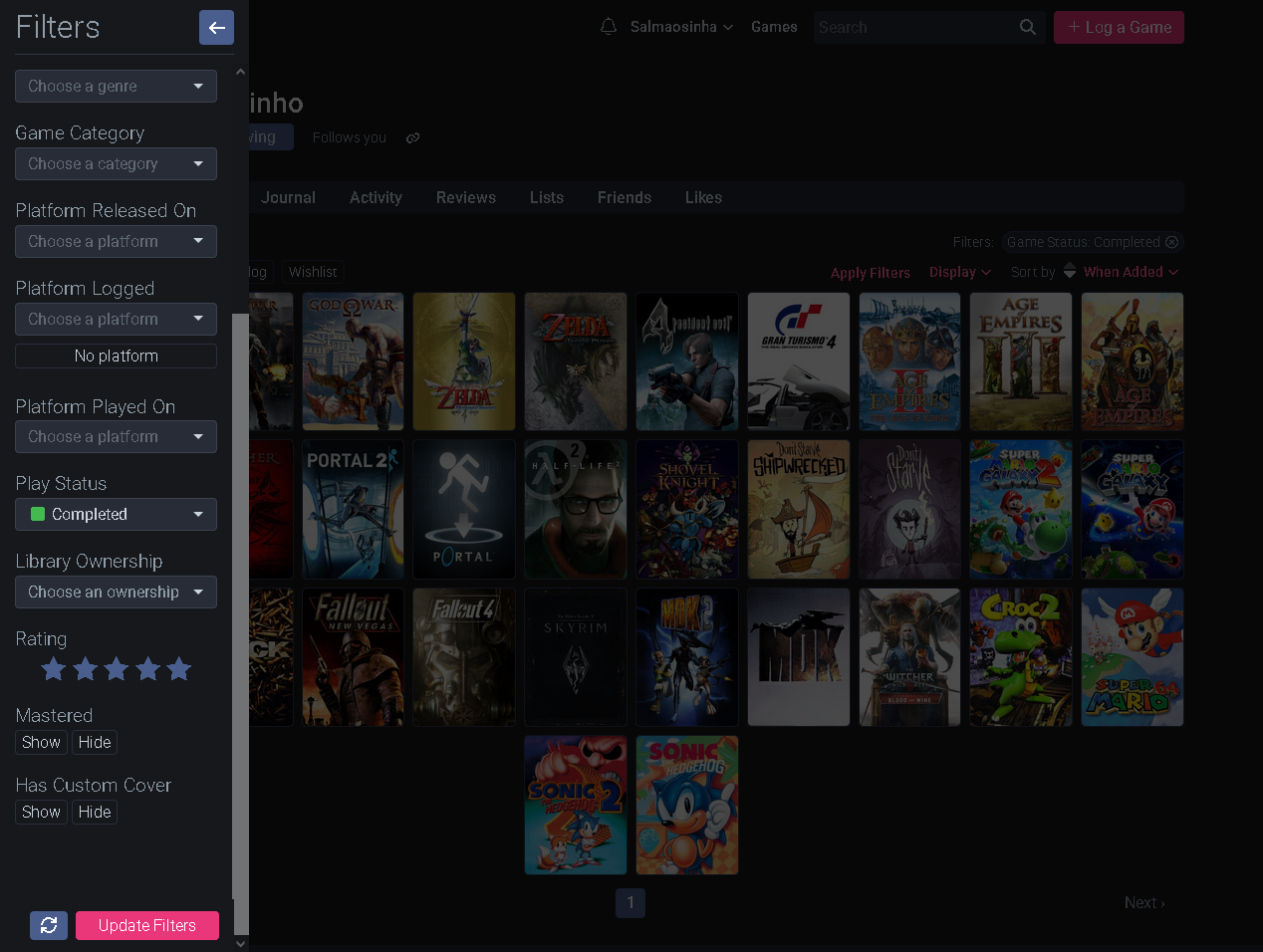The image size is (1263, 952).
Task: Select the second rating star
Action: (86, 669)
